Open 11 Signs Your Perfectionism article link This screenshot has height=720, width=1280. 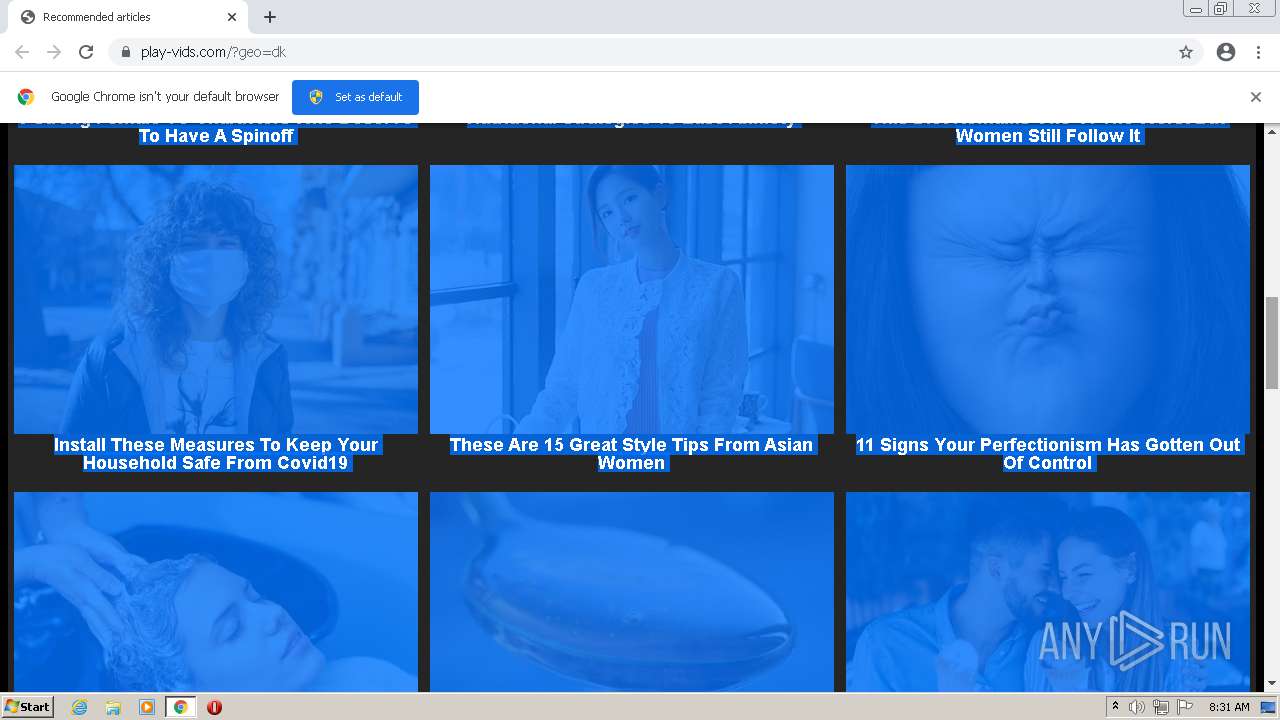1048,454
